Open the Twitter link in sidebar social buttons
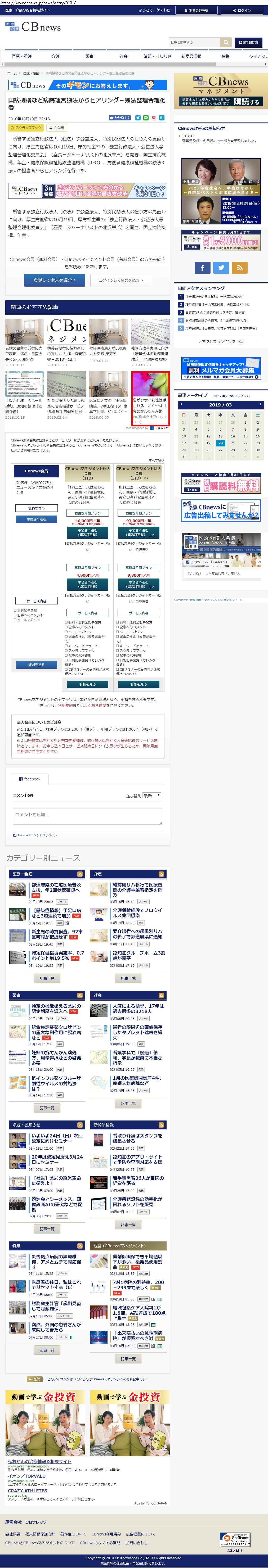The image size is (268, 1568). click(221, 267)
